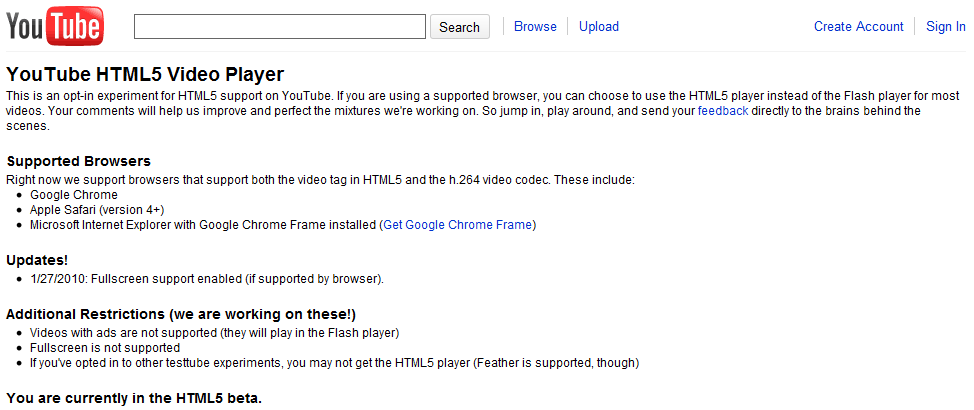Follow the feedback link in intro paragraph
This screenshot has width=974, height=410.
pos(723,112)
